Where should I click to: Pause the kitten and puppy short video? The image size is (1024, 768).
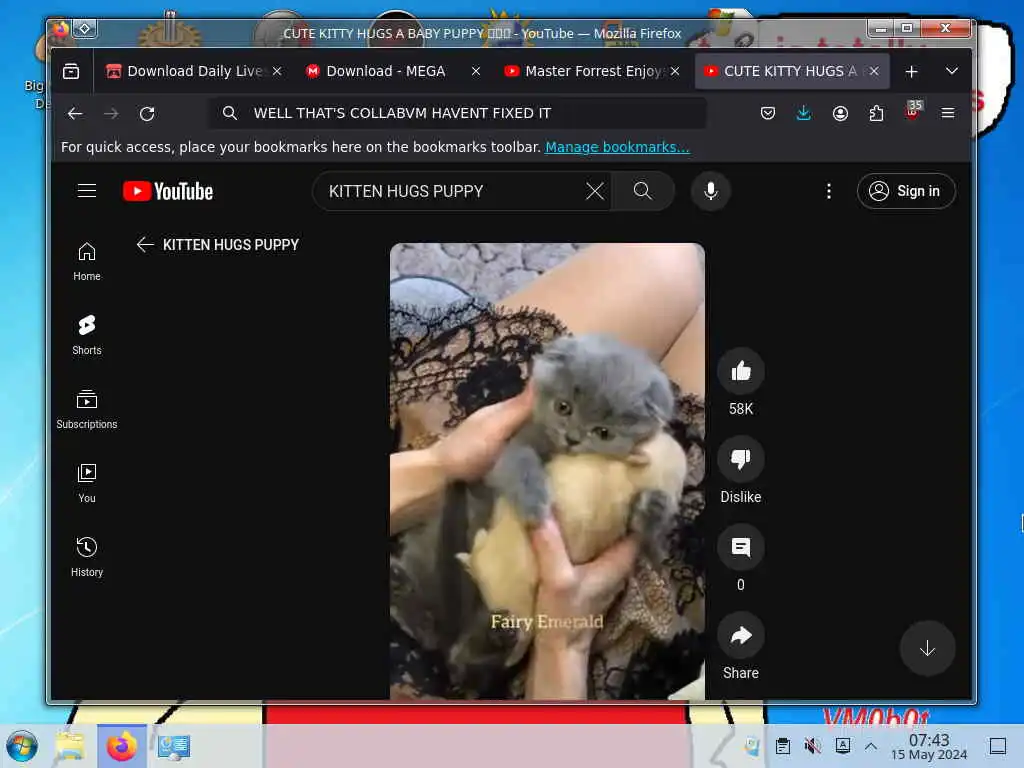(547, 471)
